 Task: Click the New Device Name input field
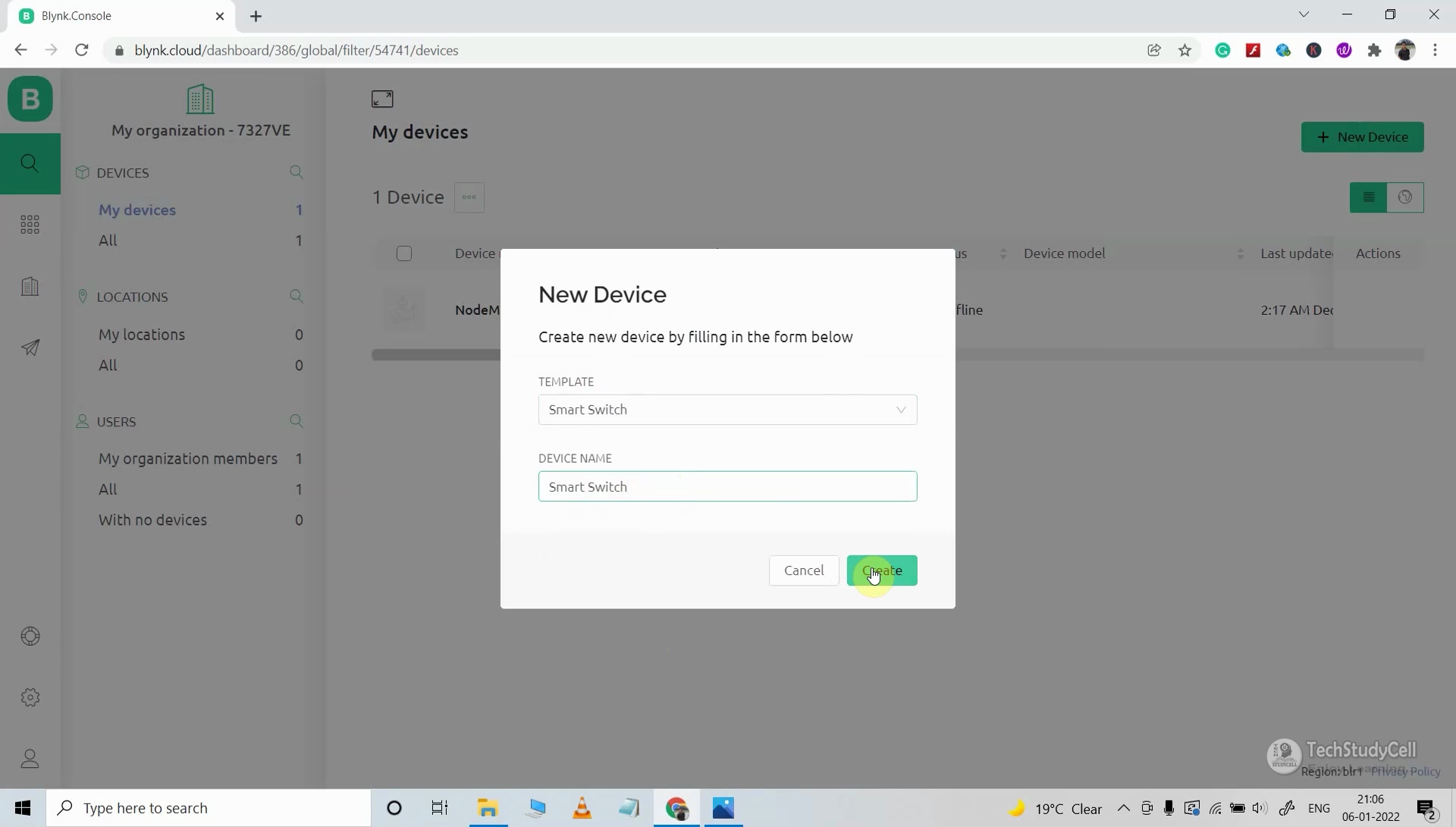click(x=727, y=487)
